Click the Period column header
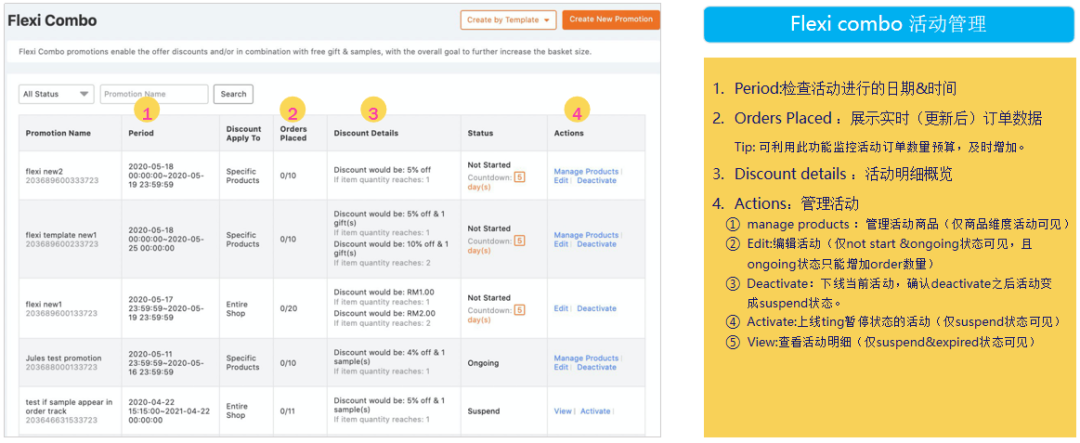 141,133
